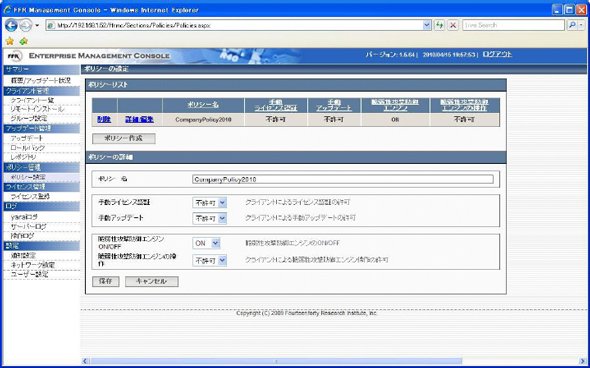Viewport: 590px width, 368px height.
Task: Click 削除 delete link for CompanyPolicy2010
Action: pyautogui.click(x=104, y=120)
